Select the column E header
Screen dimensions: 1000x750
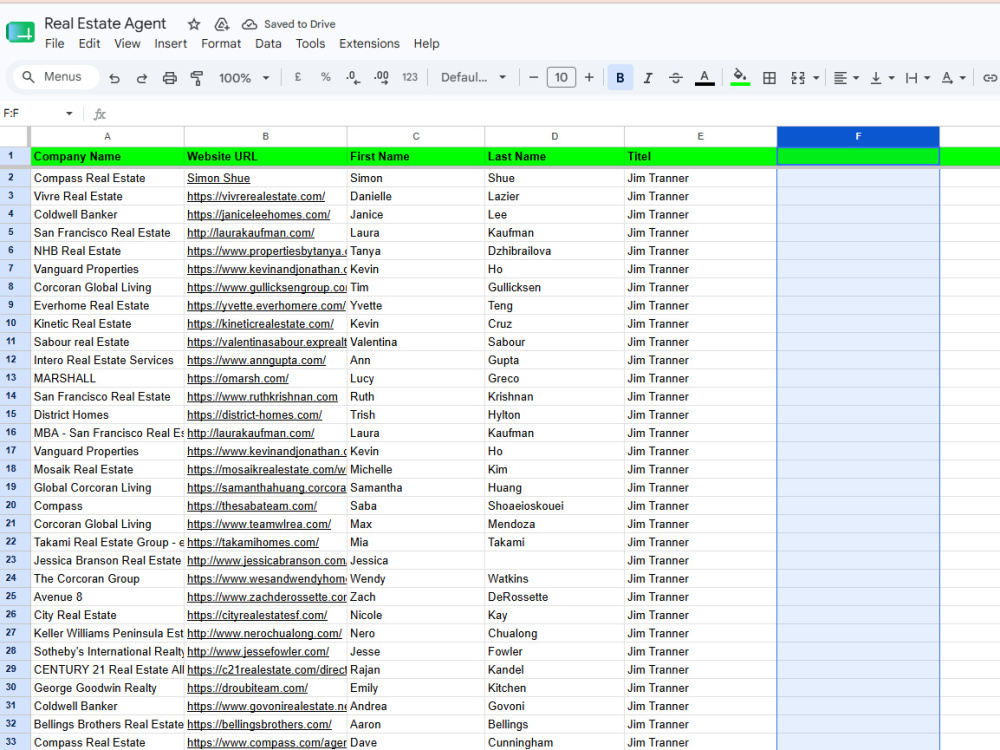click(700, 136)
